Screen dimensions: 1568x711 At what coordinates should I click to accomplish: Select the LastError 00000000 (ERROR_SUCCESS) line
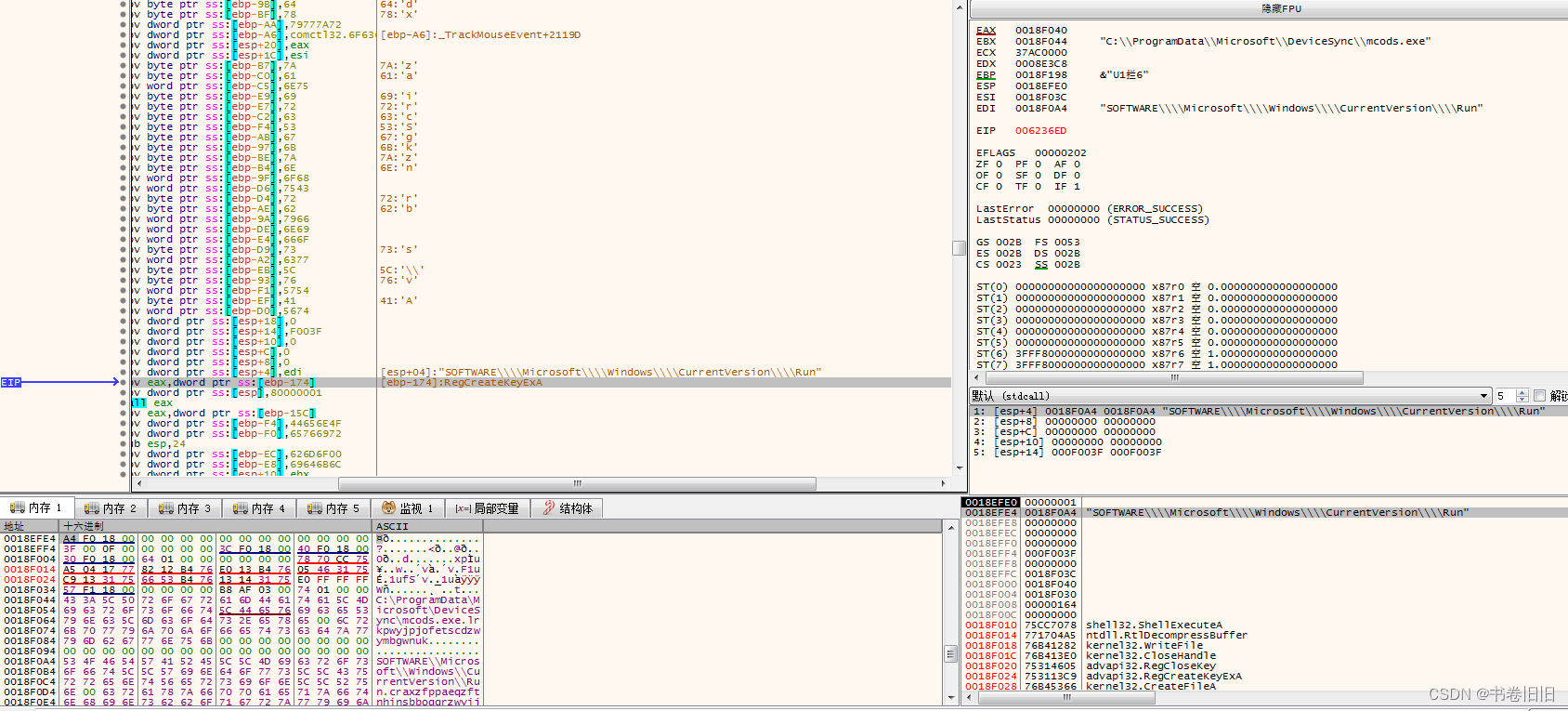pyautogui.click(x=1090, y=209)
